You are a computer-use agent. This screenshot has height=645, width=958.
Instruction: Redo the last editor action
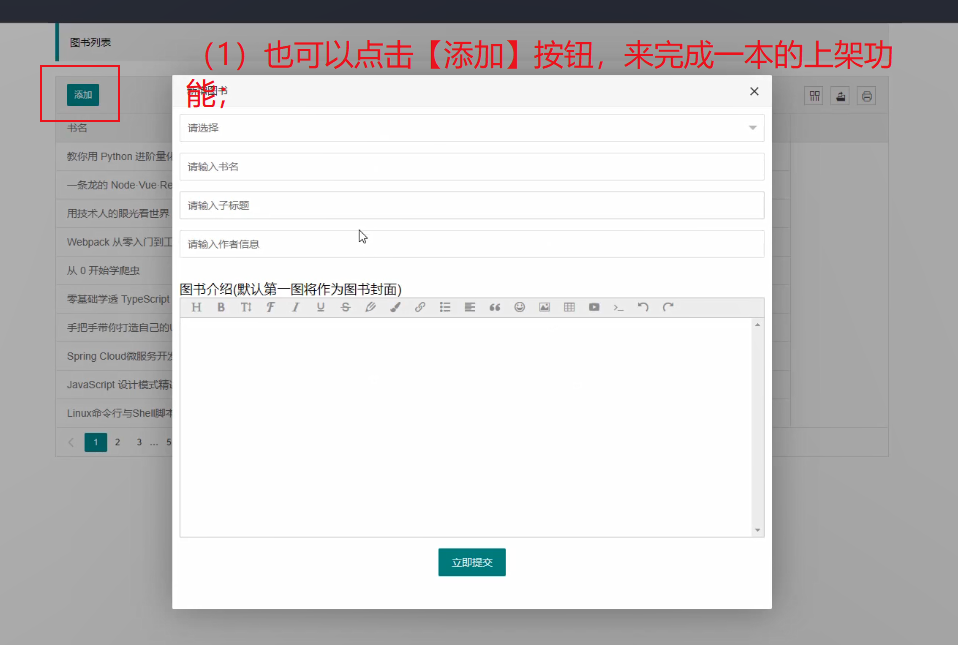pyautogui.click(x=668, y=307)
